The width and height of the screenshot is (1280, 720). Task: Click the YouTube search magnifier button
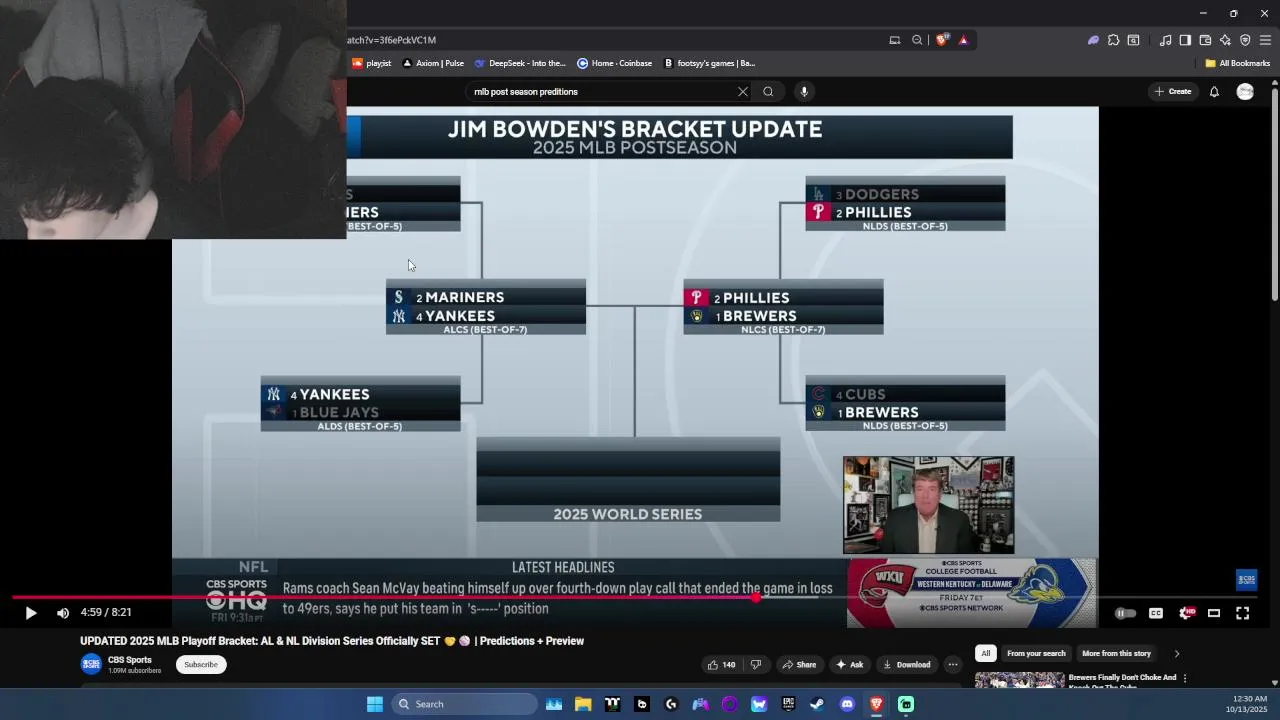click(768, 91)
